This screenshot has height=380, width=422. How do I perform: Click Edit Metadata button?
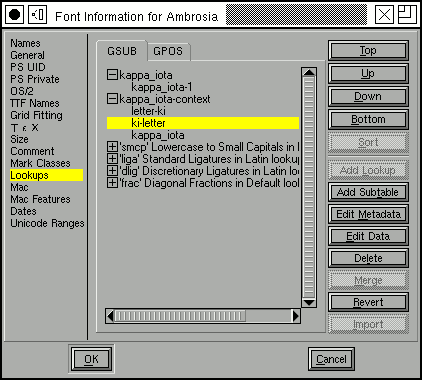(368, 214)
